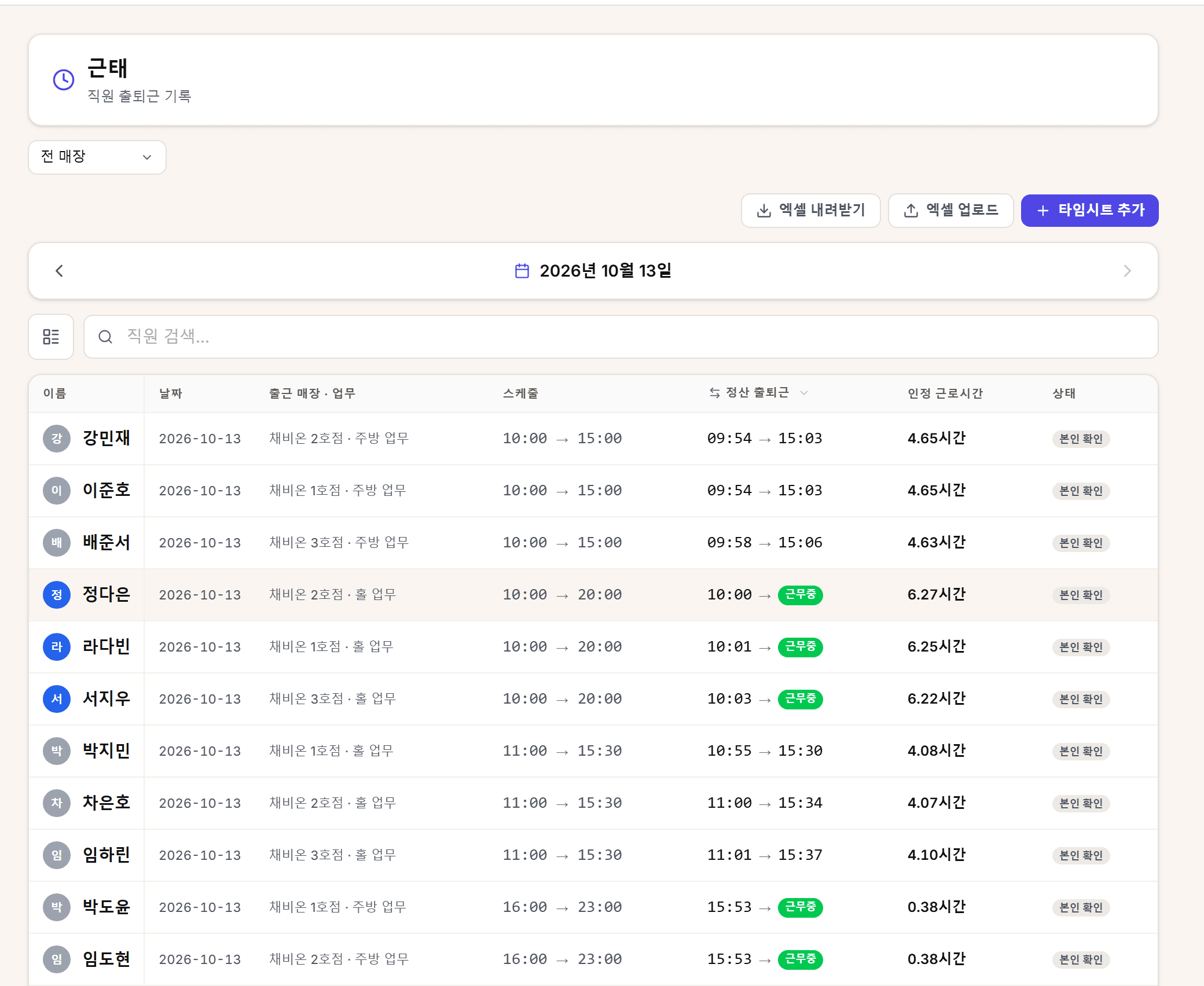Screen dimensions: 1204x986
Task: Click 근무중 badge in 라다빈 row
Action: (x=800, y=647)
